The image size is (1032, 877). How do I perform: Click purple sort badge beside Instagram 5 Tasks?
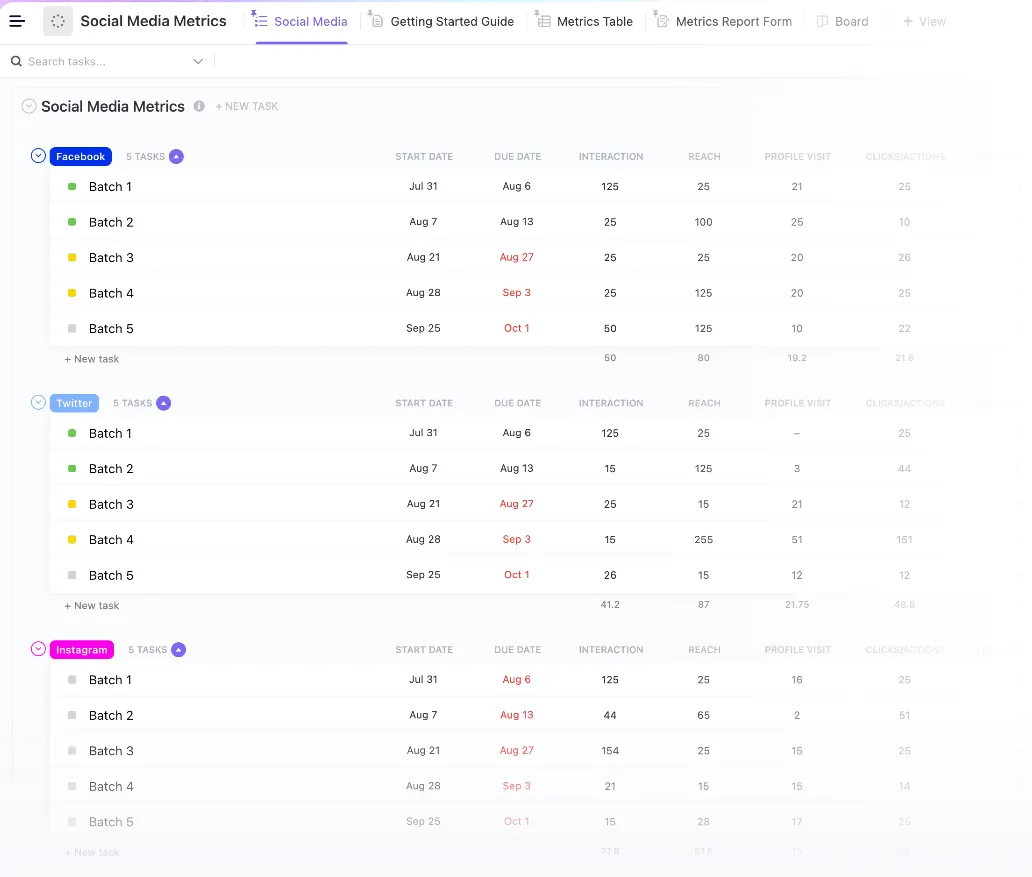(x=178, y=650)
